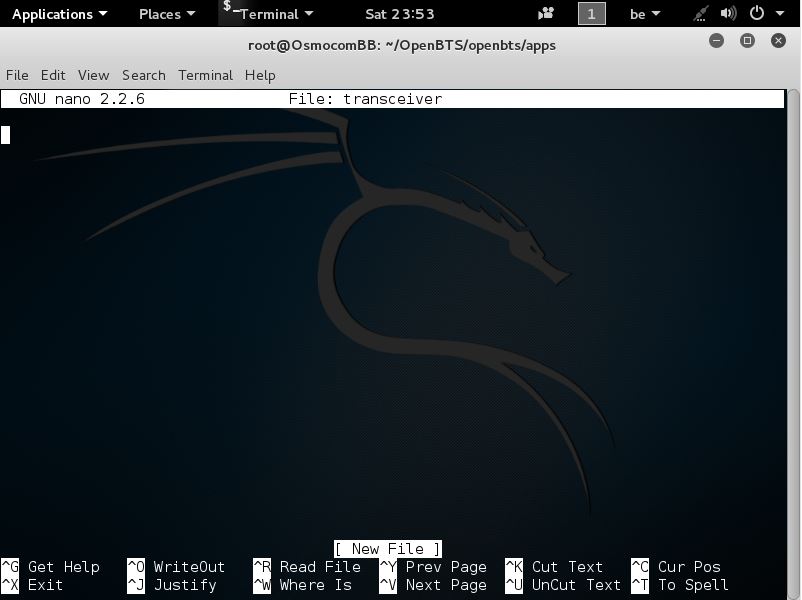
Task: Click '^Y Prev Page' shortcut
Action: click(x=433, y=567)
